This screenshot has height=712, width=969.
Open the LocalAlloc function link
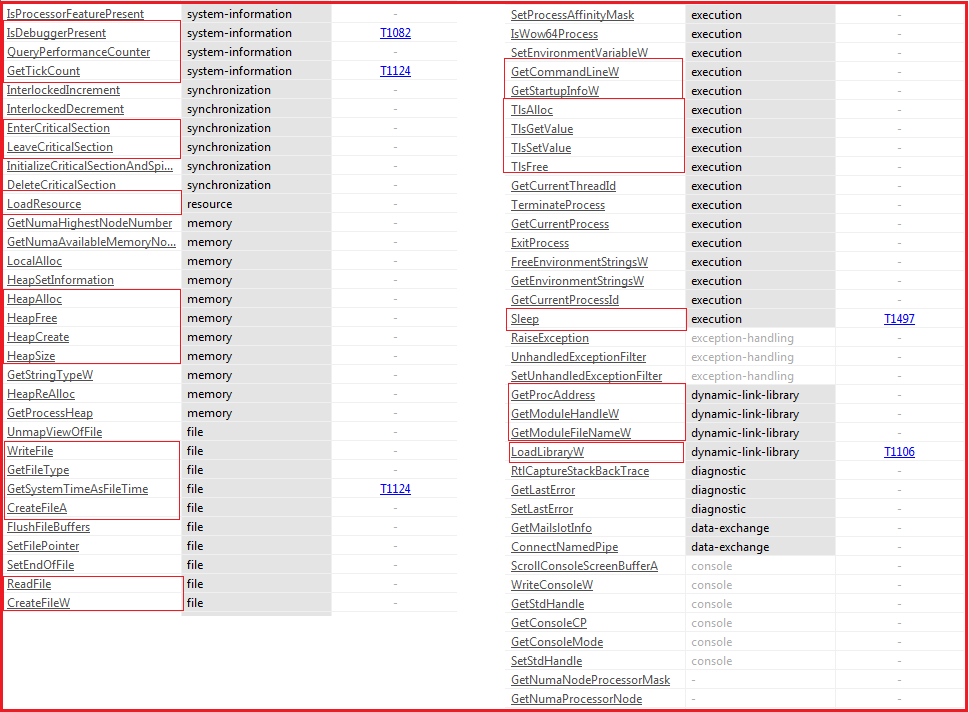(x=35, y=261)
